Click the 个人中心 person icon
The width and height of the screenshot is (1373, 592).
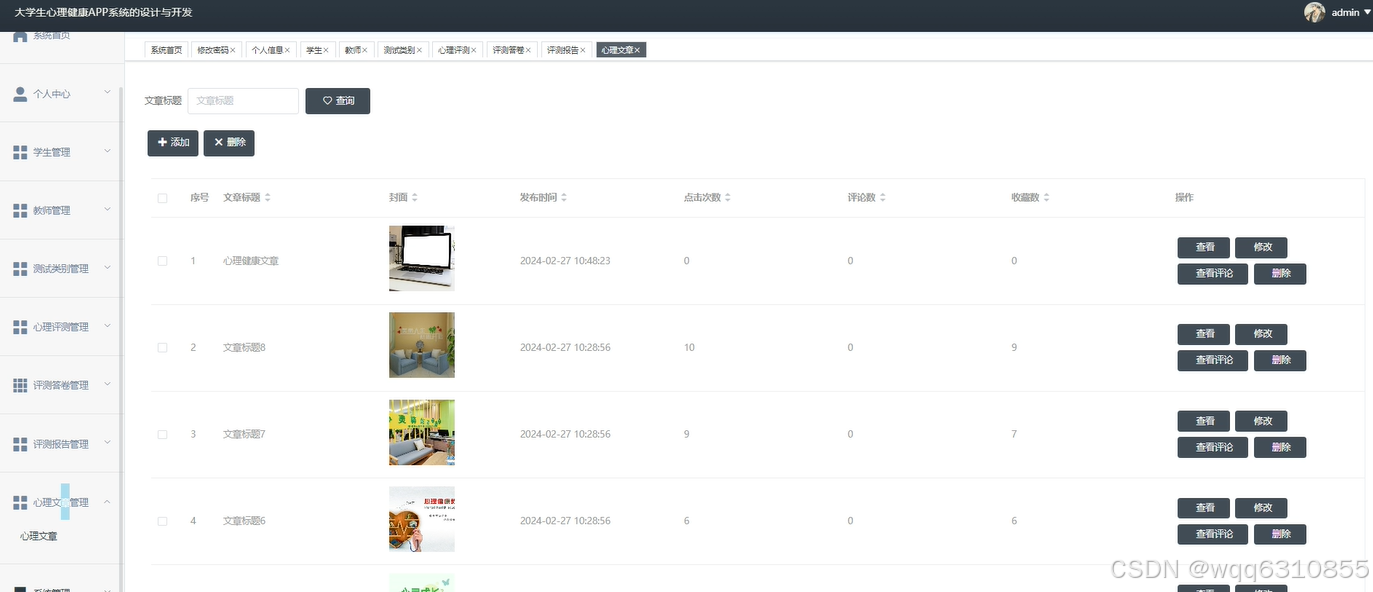[x=20, y=94]
